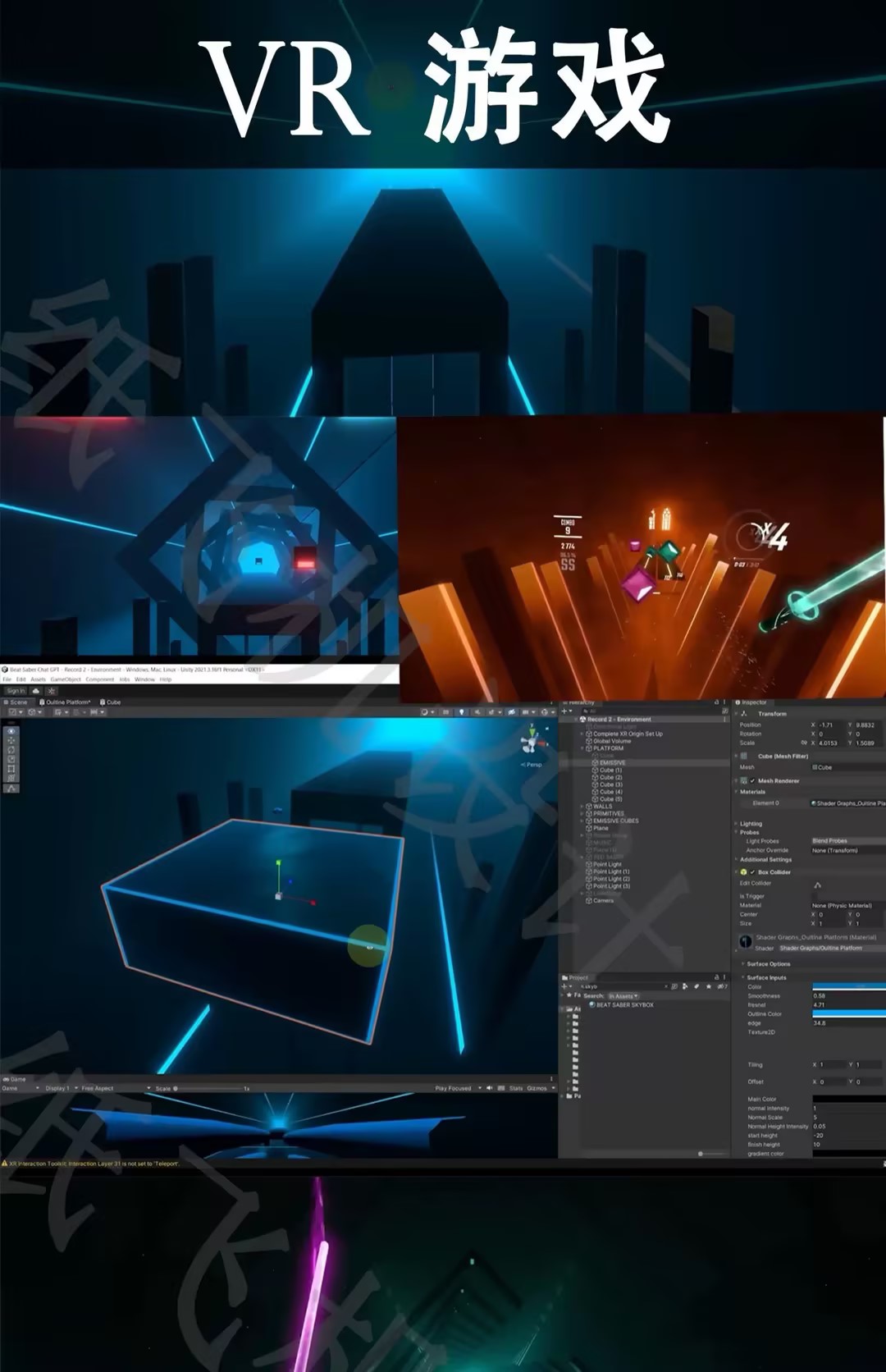Open the Inspector tab
The width and height of the screenshot is (886, 1372).
(x=751, y=702)
